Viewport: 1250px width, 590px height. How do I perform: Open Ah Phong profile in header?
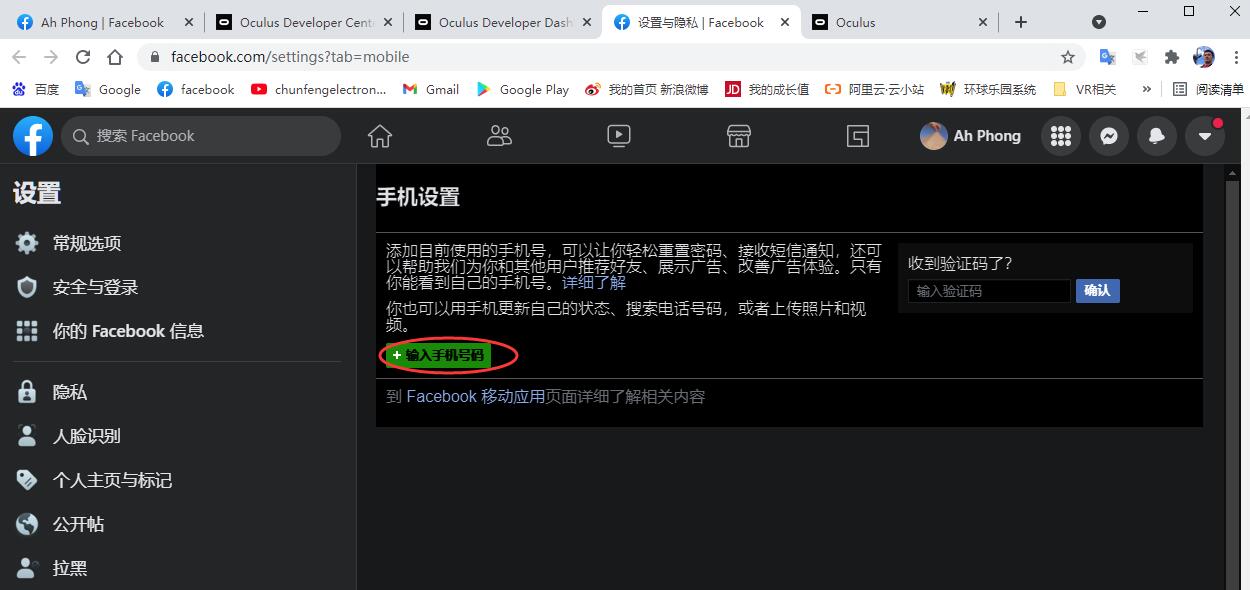point(971,136)
